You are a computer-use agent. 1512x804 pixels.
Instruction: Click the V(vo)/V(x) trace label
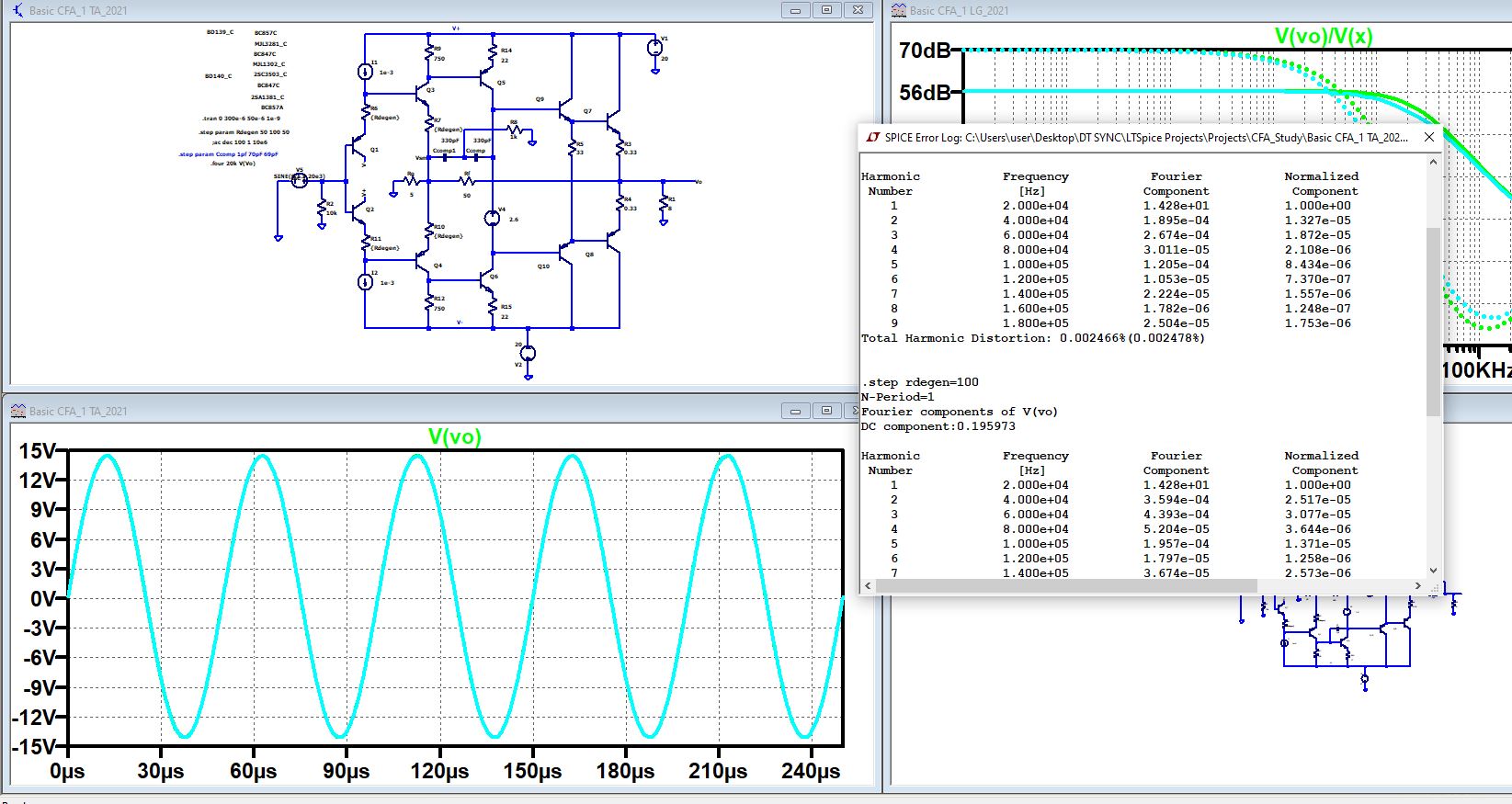pyautogui.click(x=1324, y=36)
